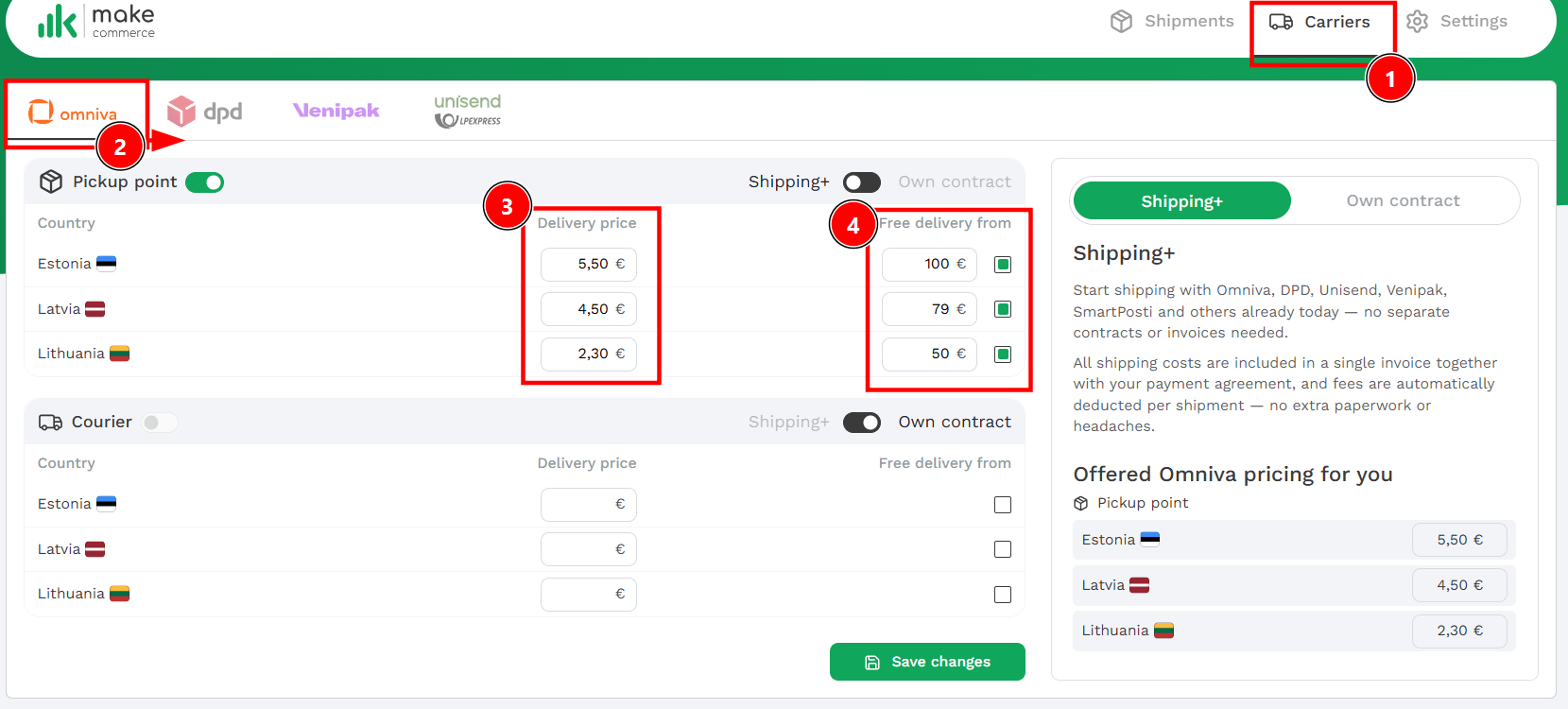
Task: Open the Settings page
Action: [1456, 22]
